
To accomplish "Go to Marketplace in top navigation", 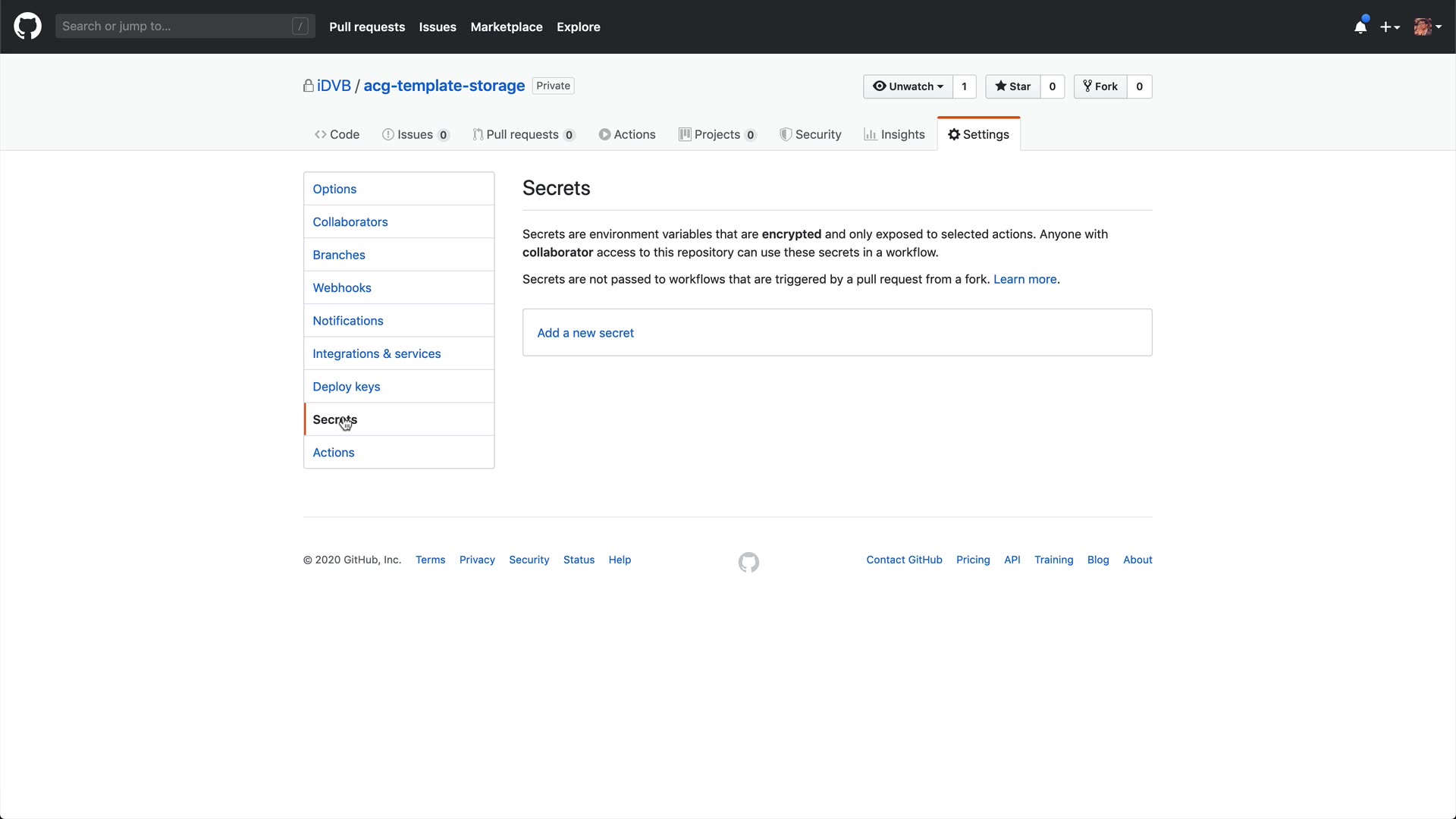I will coord(506,27).
